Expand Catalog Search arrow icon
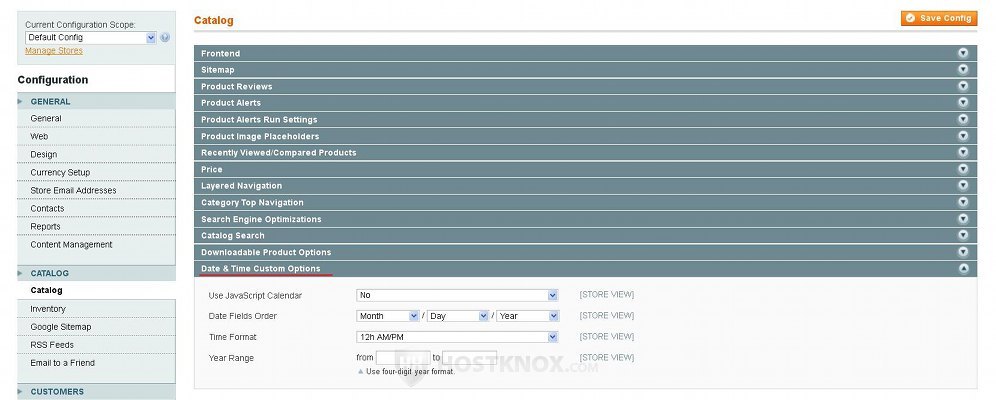Image resolution: width=996 pixels, height=400 pixels. [963, 236]
